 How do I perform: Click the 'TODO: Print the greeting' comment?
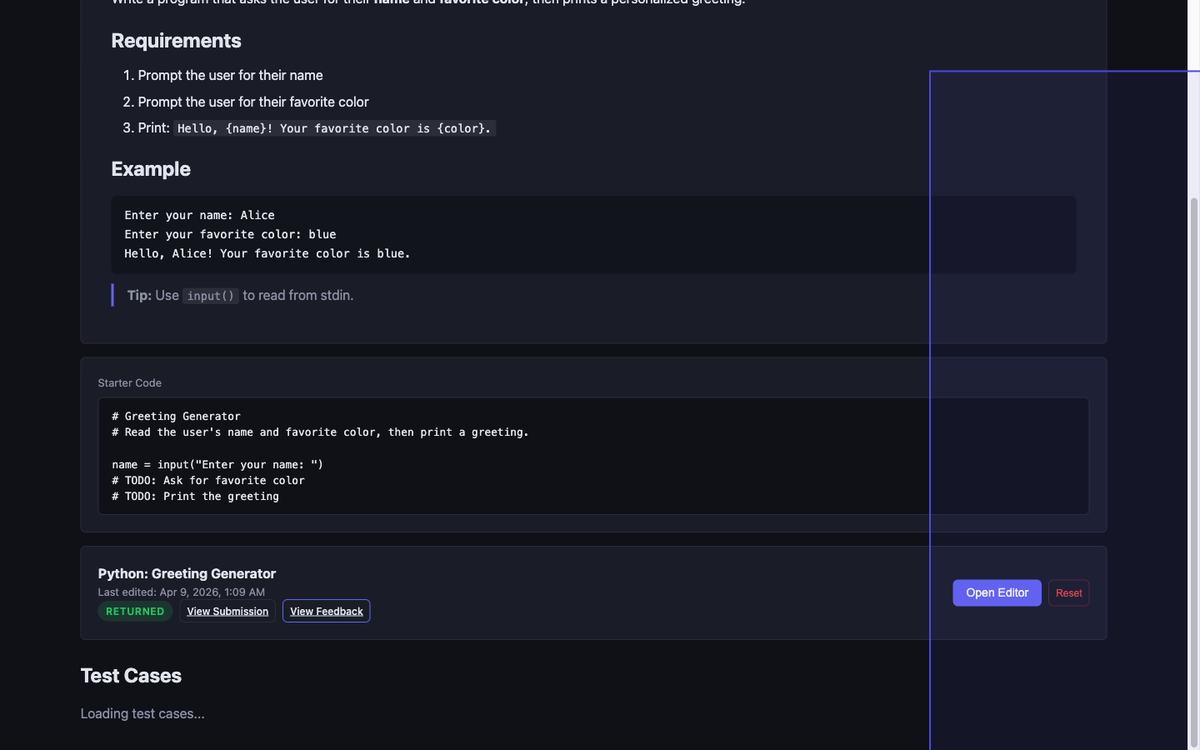click(x=195, y=496)
